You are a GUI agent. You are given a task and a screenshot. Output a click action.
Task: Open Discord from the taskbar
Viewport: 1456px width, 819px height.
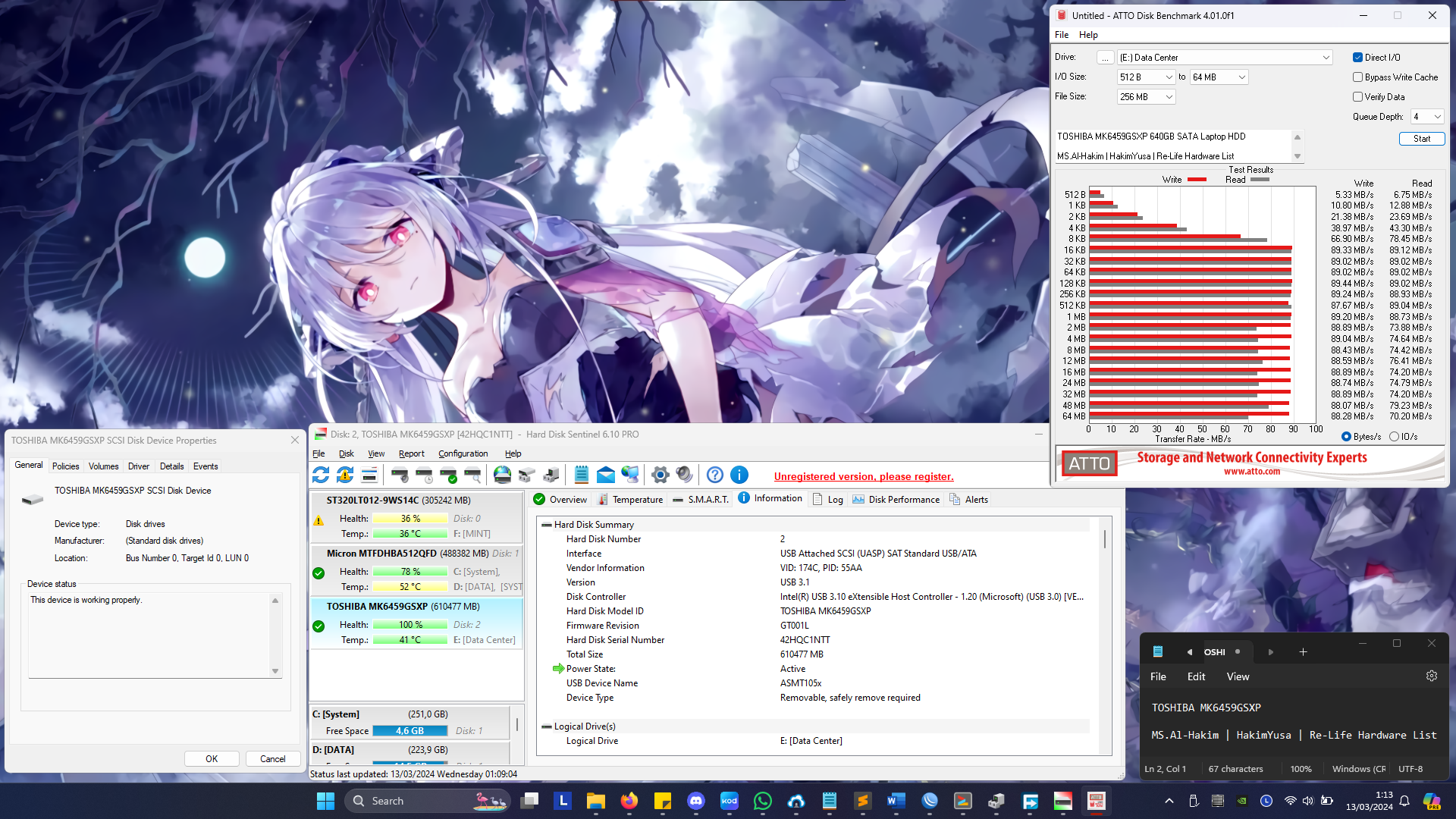pos(695,801)
